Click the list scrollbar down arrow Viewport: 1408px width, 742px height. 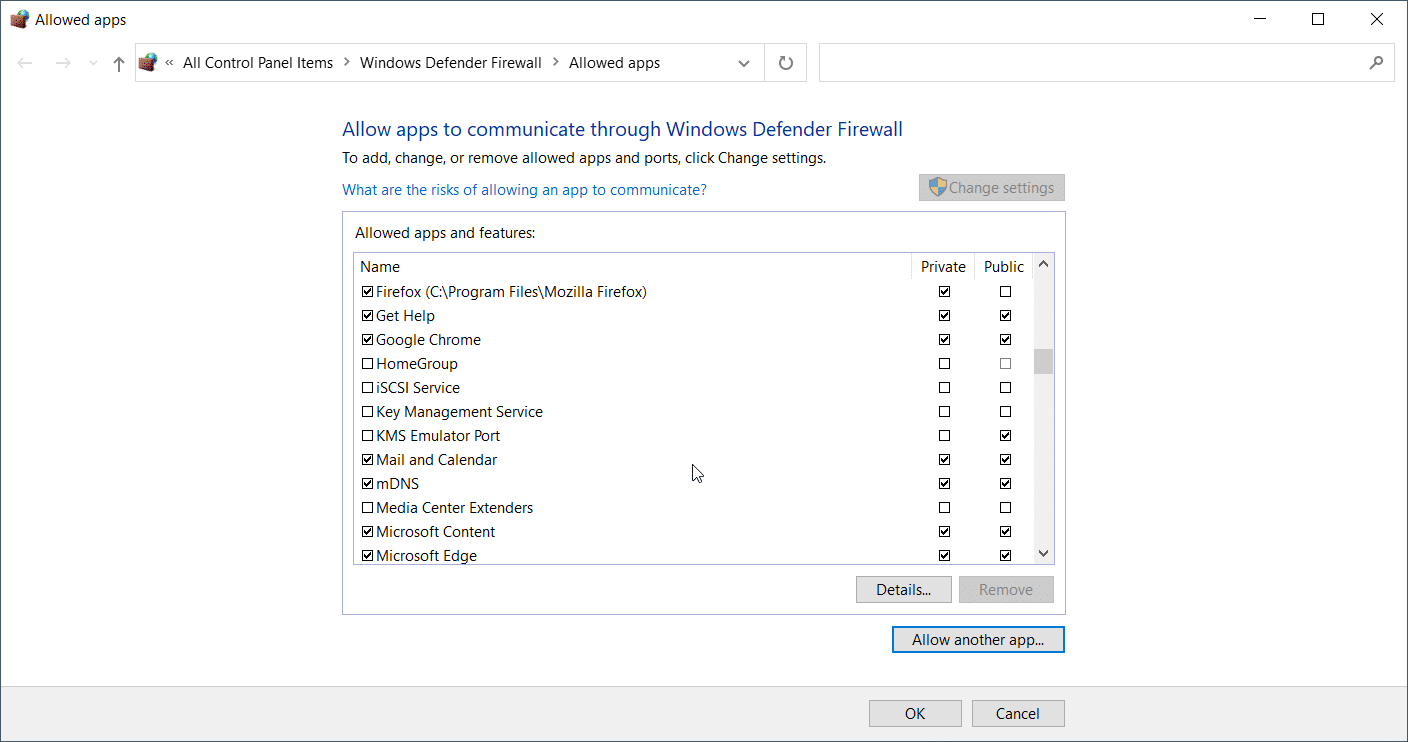(x=1043, y=554)
